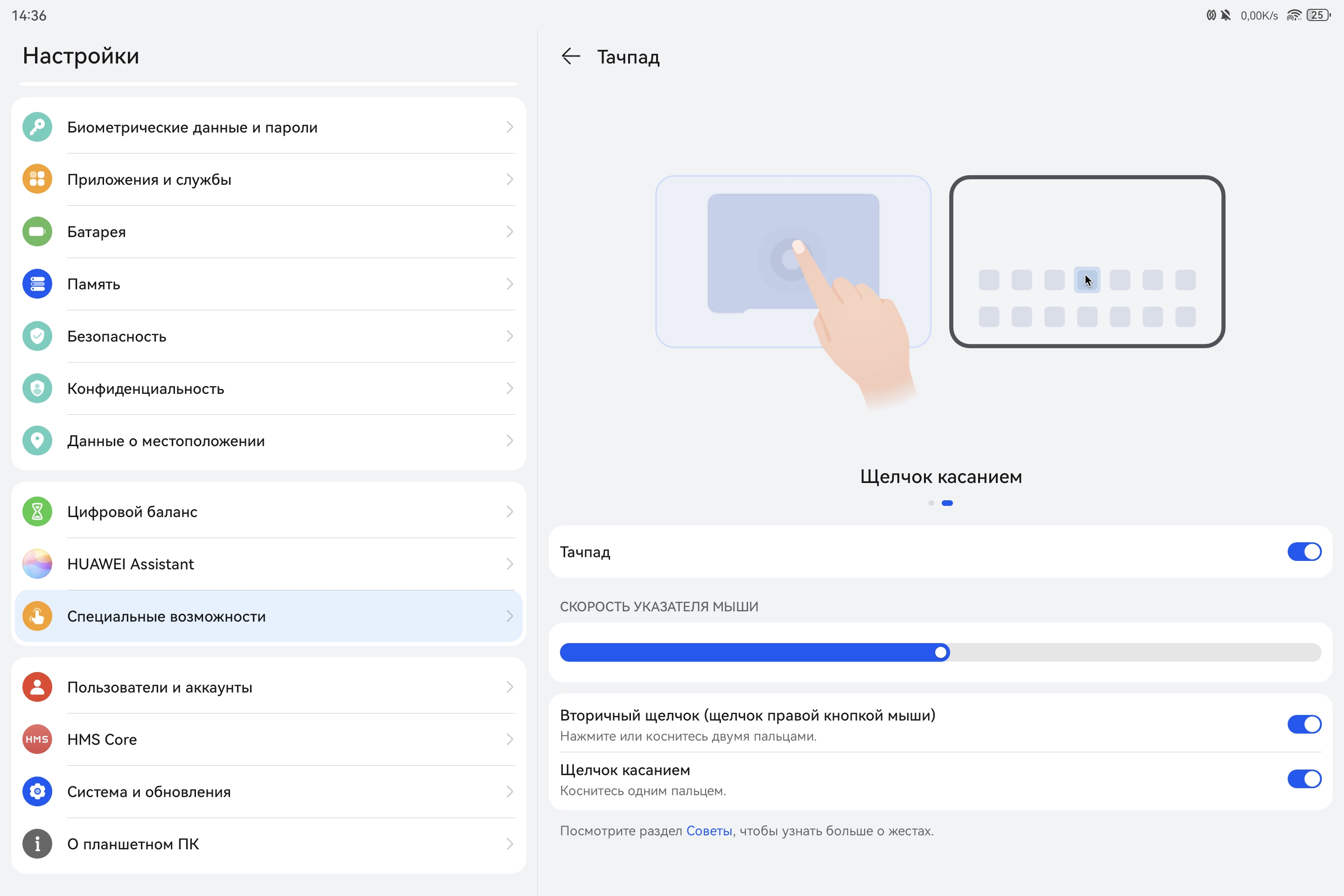This screenshot has height=896, width=1344.
Task: Click the Система и обновления gear icon
Action: (37, 791)
